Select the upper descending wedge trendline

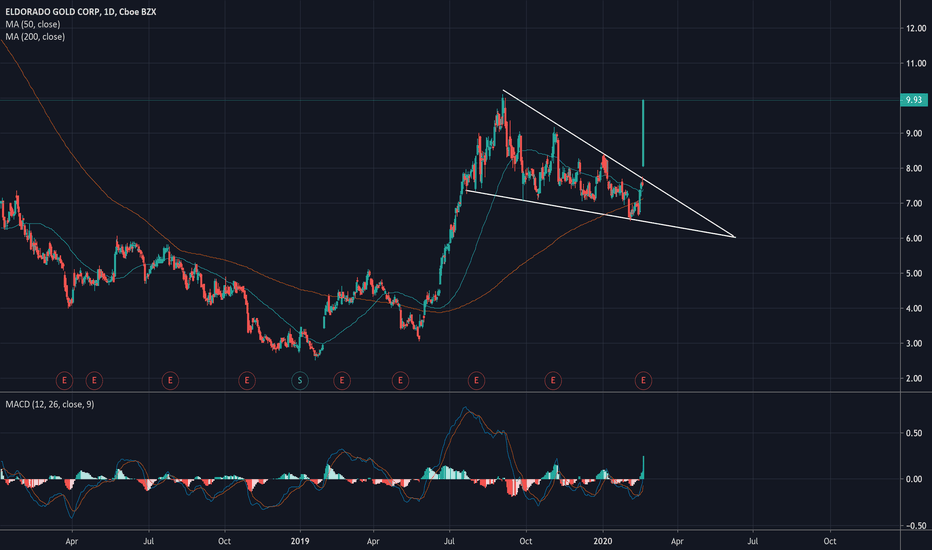[618, 164]
